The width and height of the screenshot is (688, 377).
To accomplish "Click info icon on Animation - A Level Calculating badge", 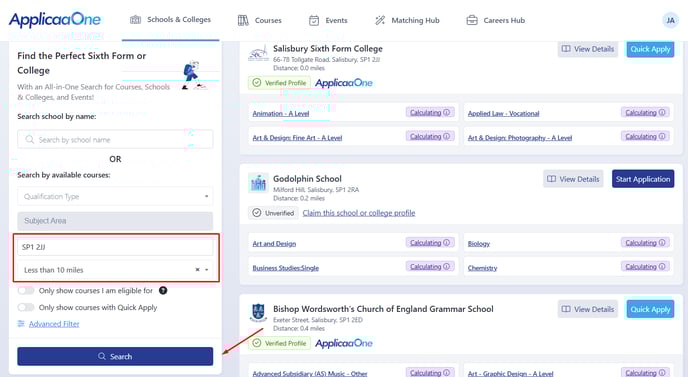I will click(x=447, y=113).
